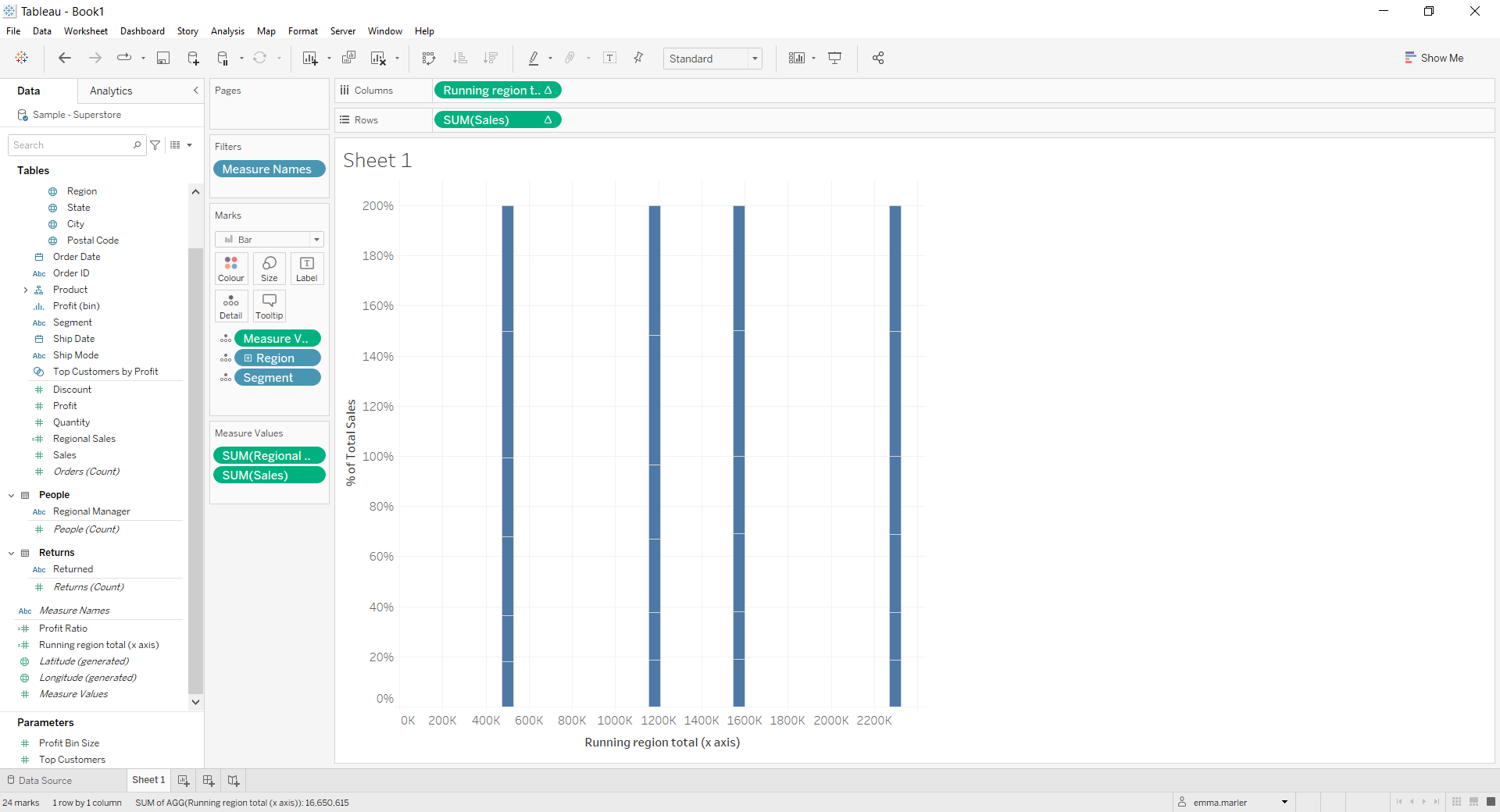Select the Swap Rows and Columns tool

pos(428,58)
